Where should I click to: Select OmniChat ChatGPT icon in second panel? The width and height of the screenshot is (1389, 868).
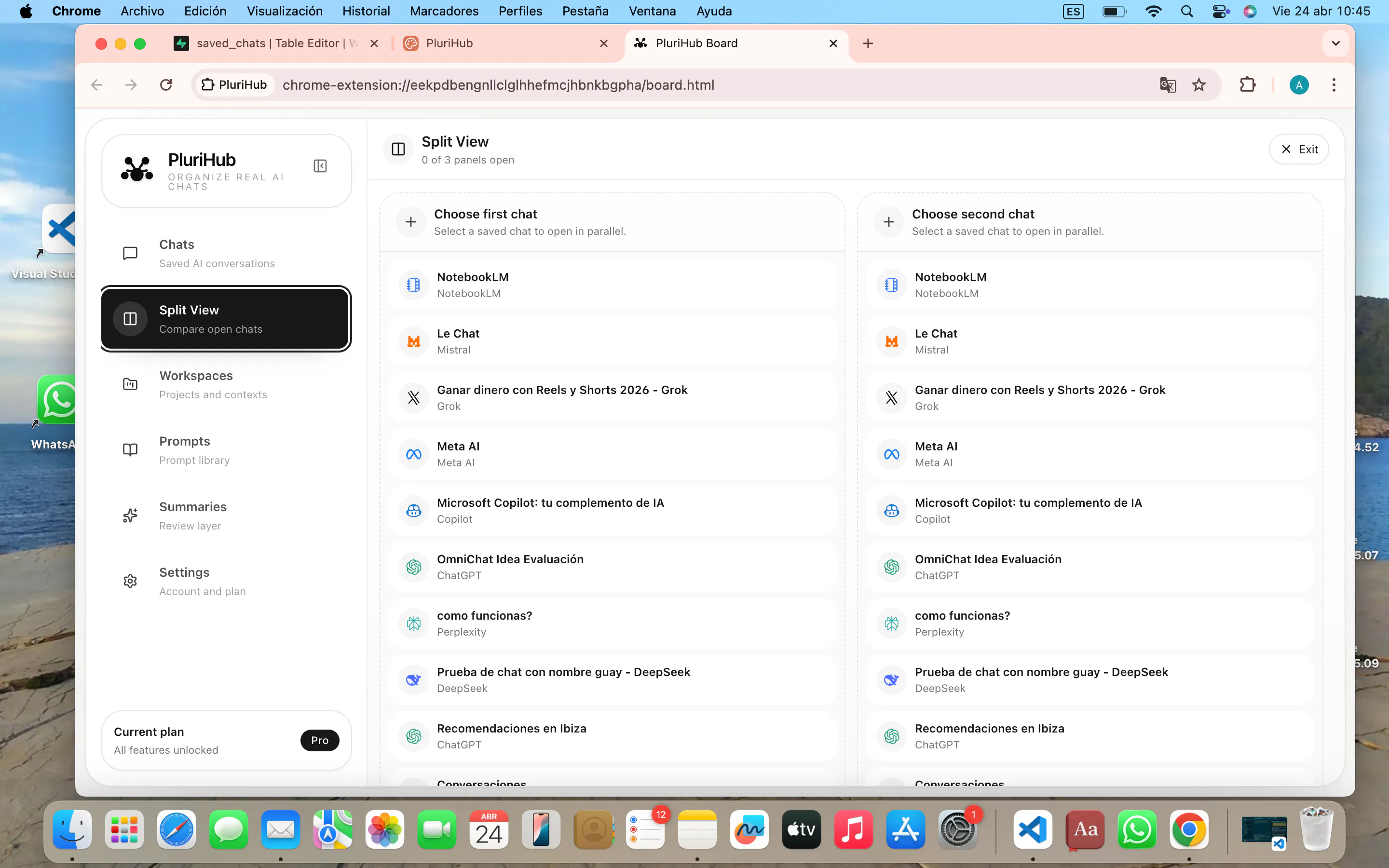pyautogui.click(x=891, y=567)
